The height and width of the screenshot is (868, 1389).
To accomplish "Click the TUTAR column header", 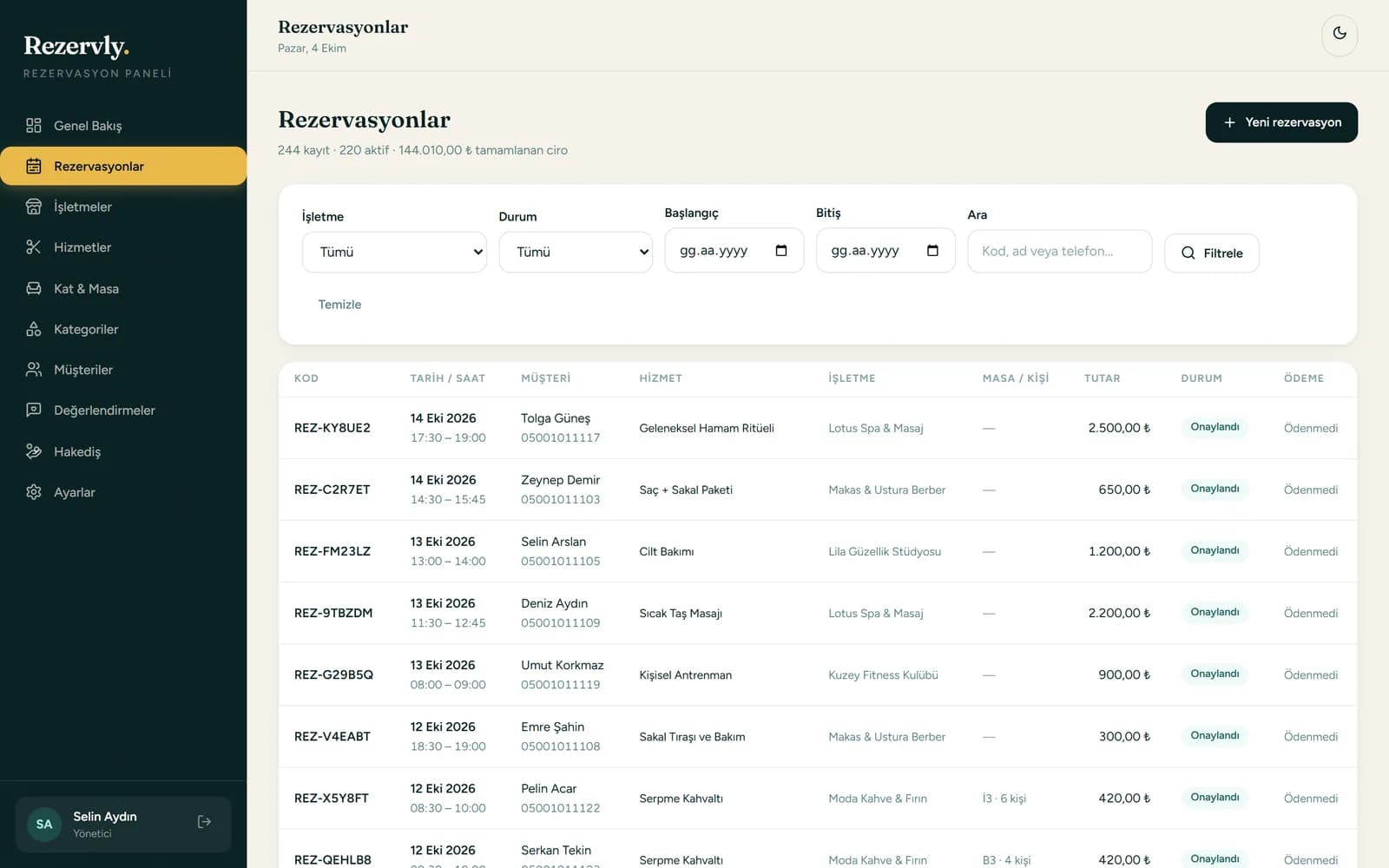I will (1102, 378).
